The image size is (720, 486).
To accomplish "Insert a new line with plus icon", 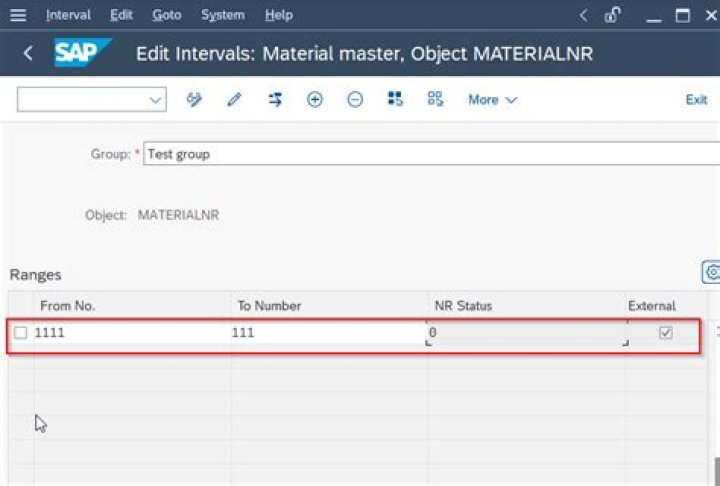I will click(x=315, y=100).
